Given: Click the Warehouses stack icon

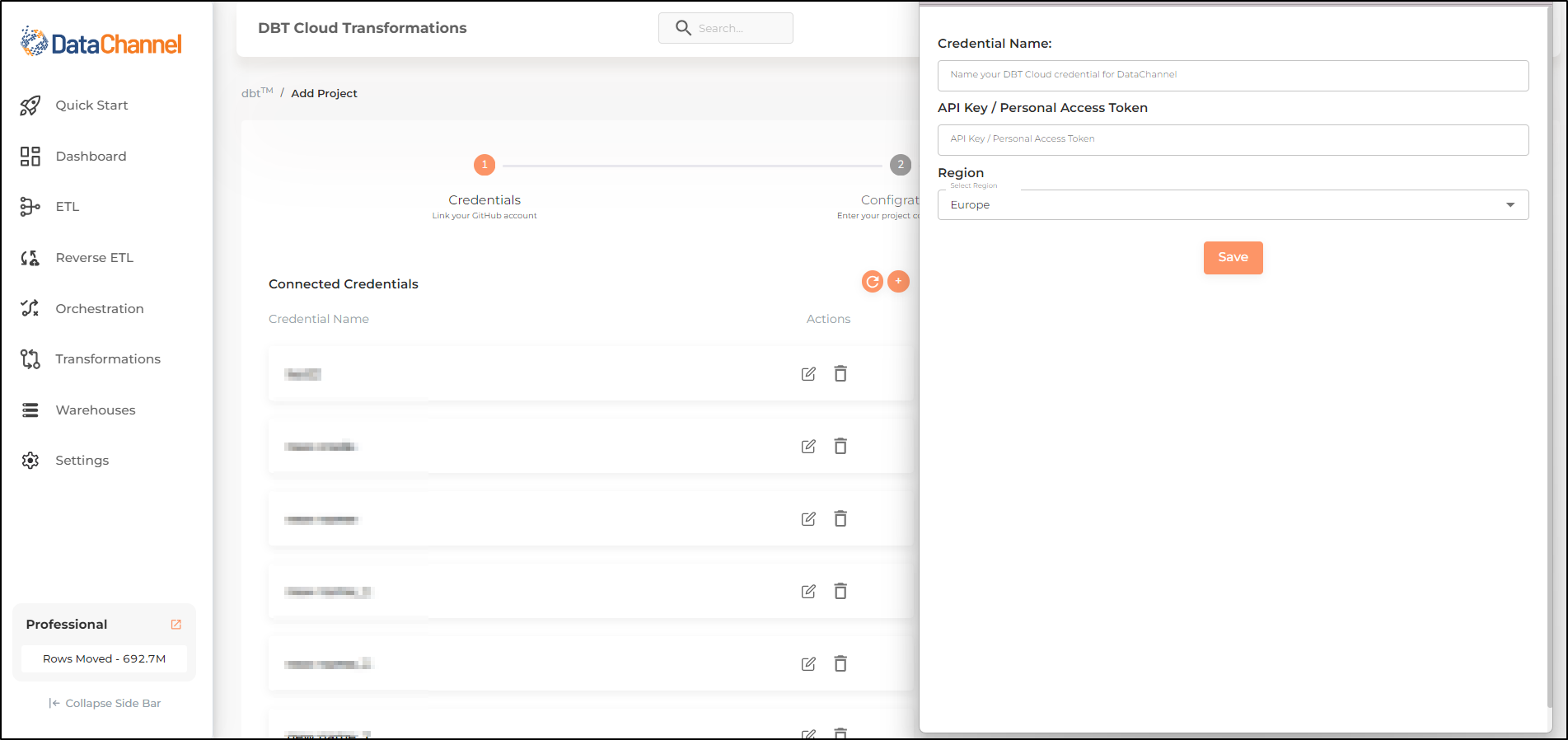Looking at the screenshot, I should [x=30, y=410].
